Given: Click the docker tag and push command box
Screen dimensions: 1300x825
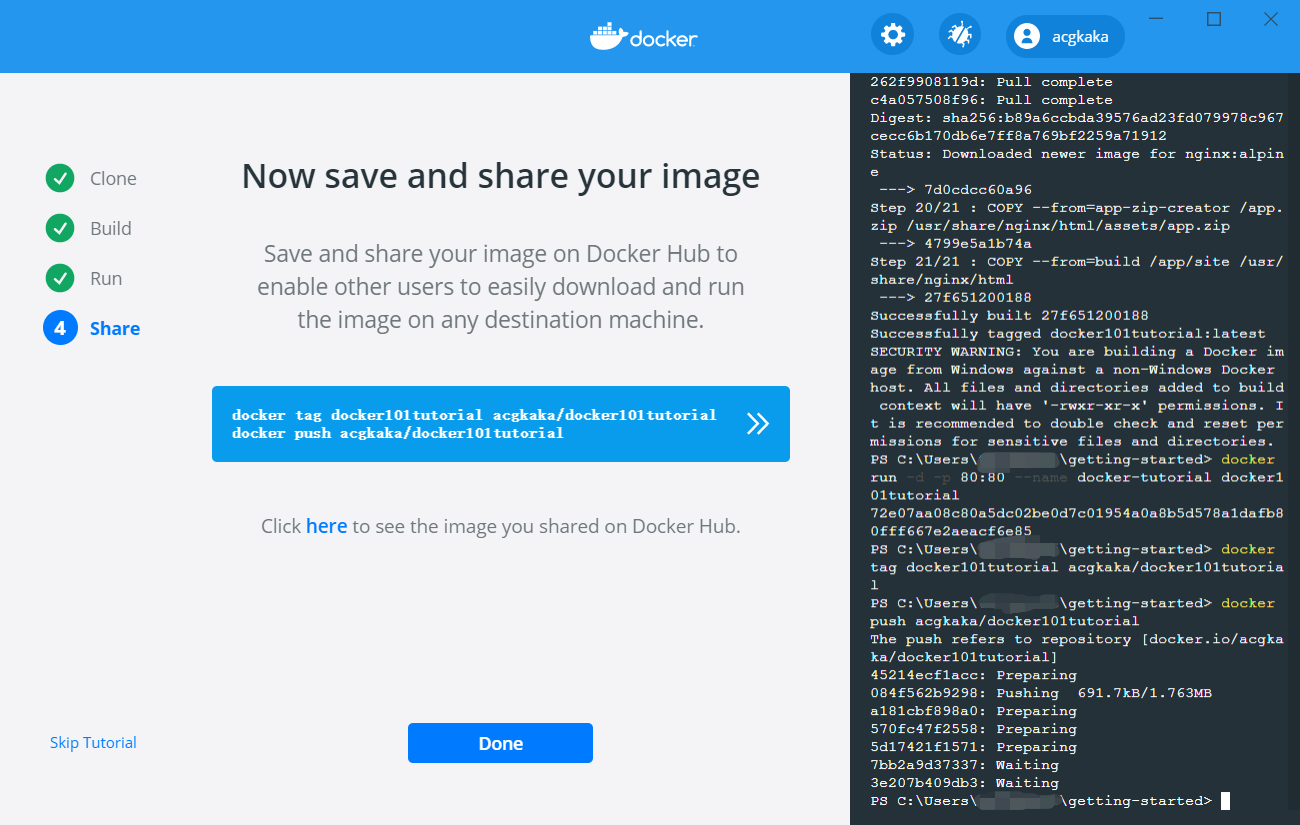Looking at the screenshot, I should 501,424.
